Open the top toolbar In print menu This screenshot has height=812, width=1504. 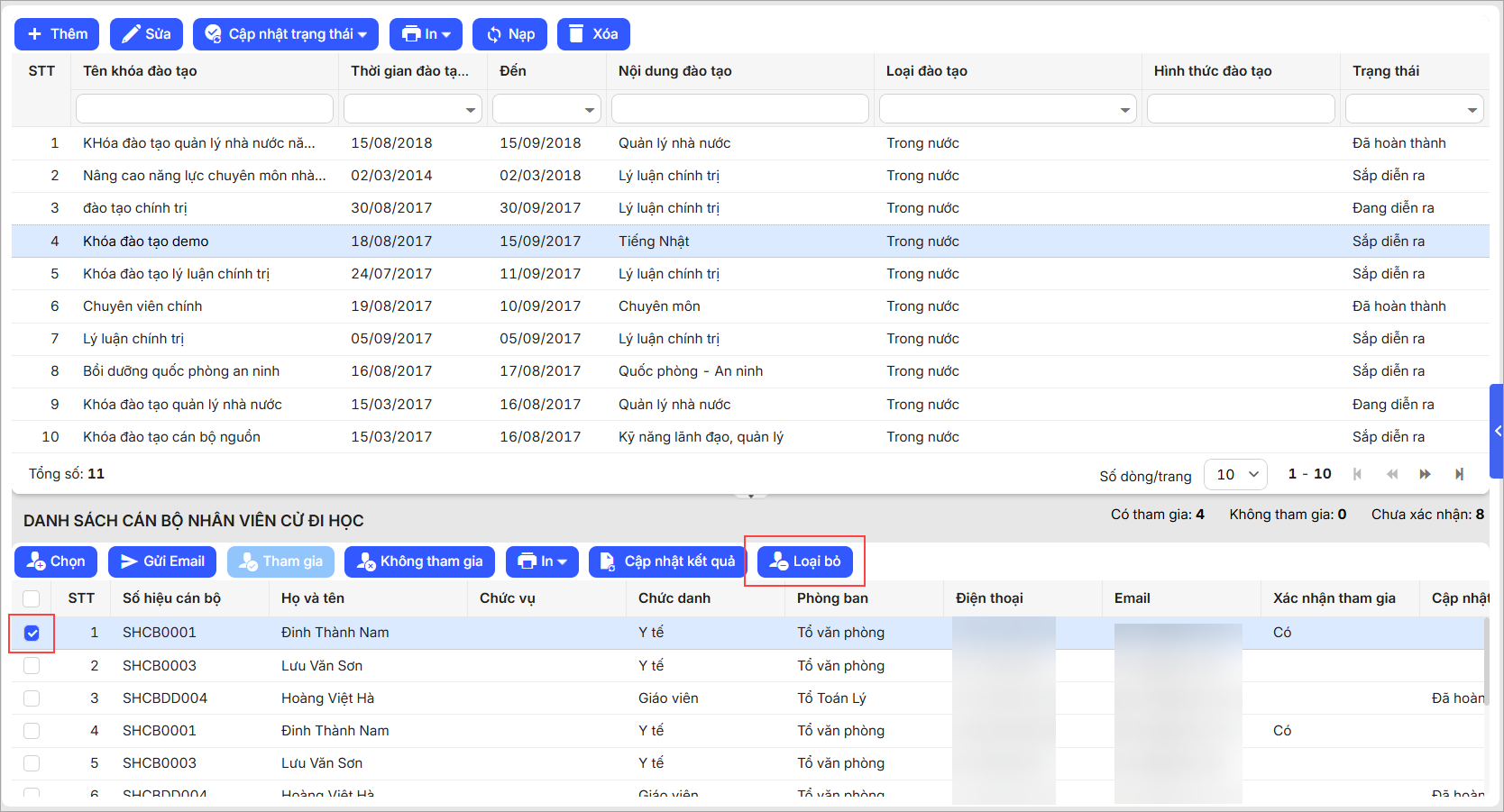426,34
